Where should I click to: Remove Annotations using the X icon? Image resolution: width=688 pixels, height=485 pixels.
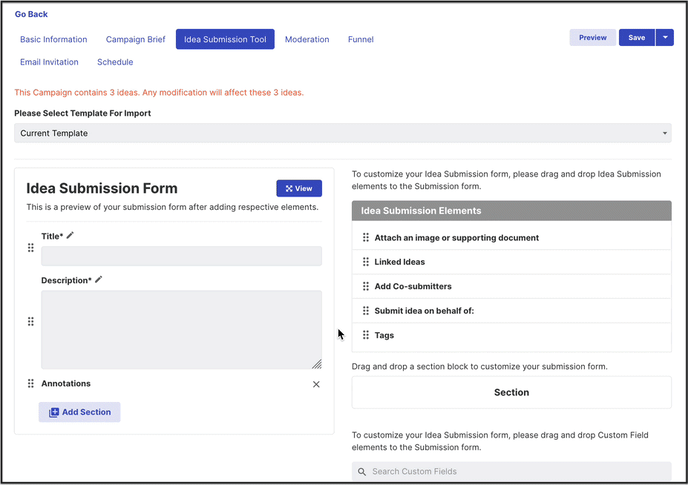click(x=316, y=384)
